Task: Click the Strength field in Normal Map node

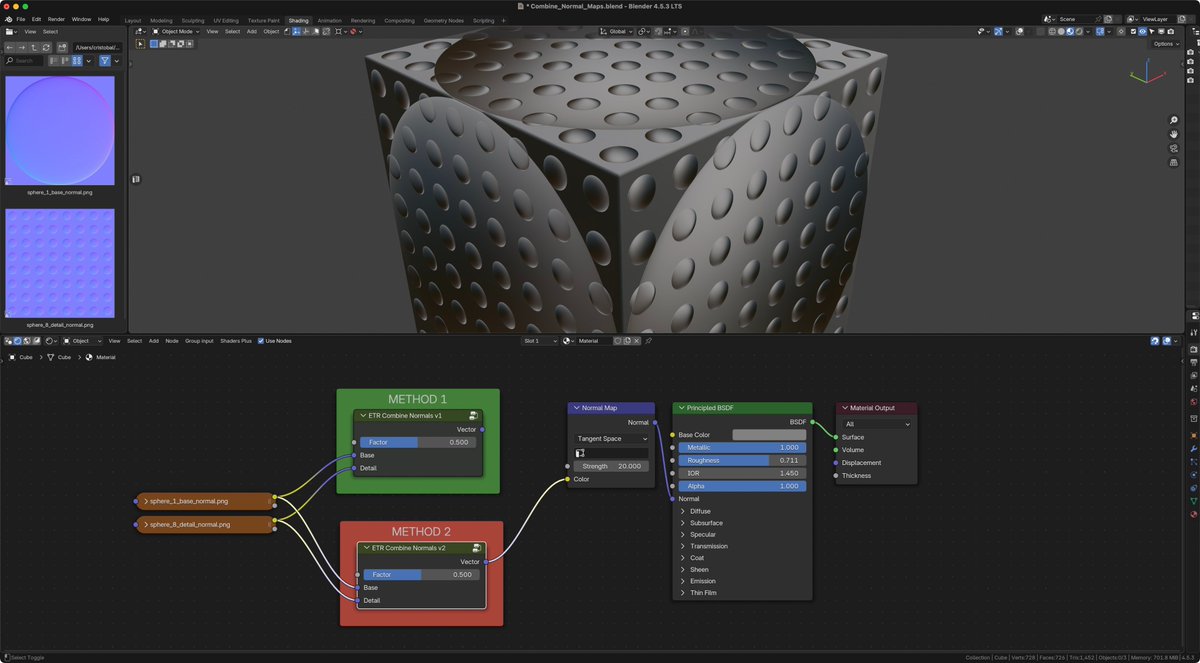Action: pyautogui.click(x=611, y=466)
